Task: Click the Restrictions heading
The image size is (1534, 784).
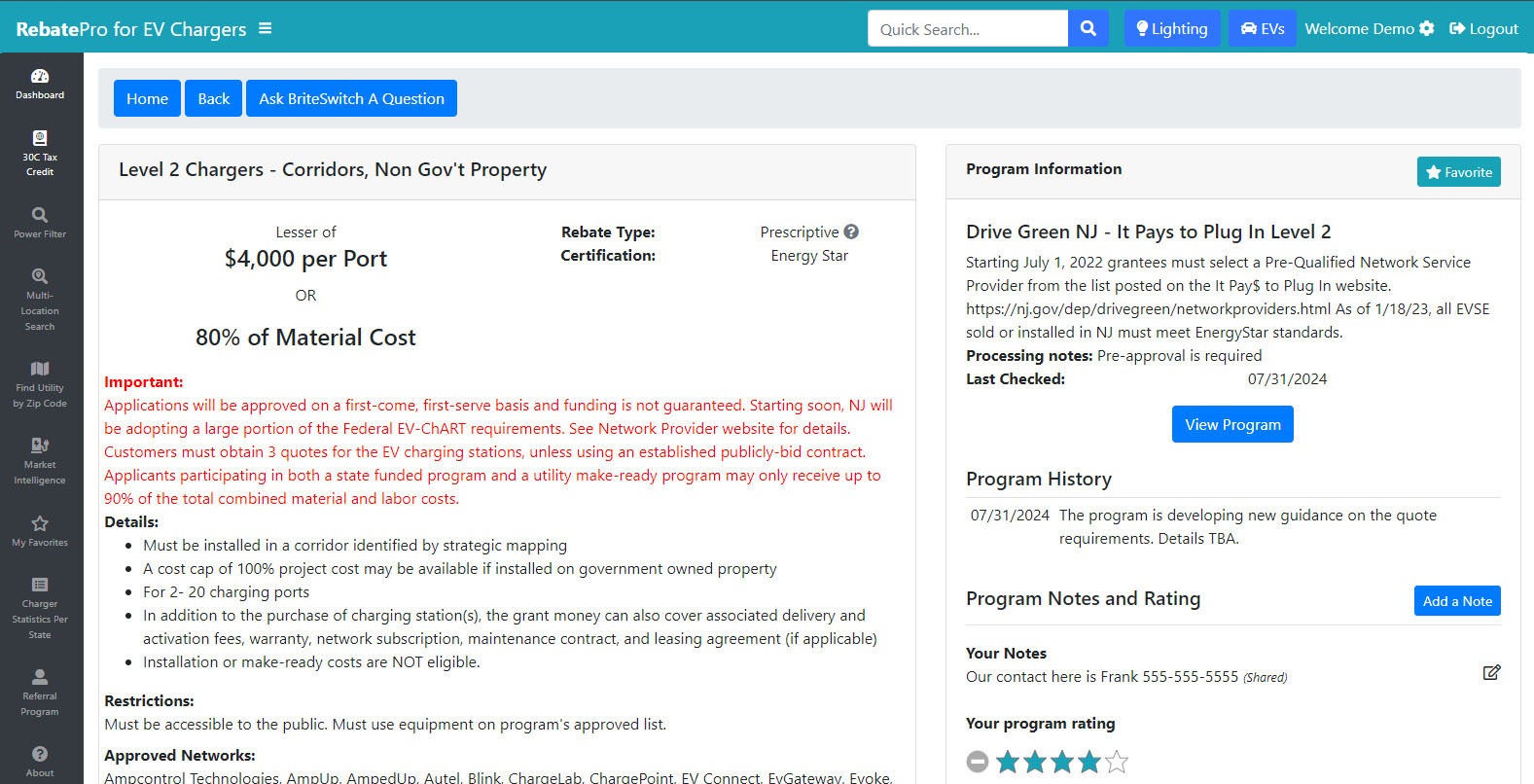Action: [x=149, y=701]
